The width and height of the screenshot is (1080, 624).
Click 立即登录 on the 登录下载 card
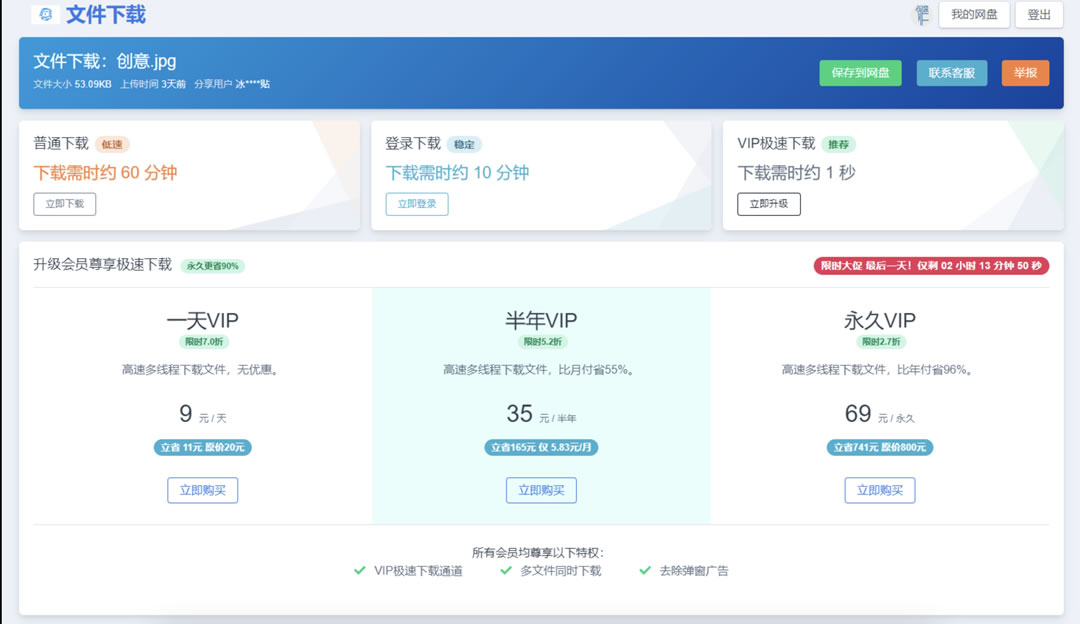point(416,203)
